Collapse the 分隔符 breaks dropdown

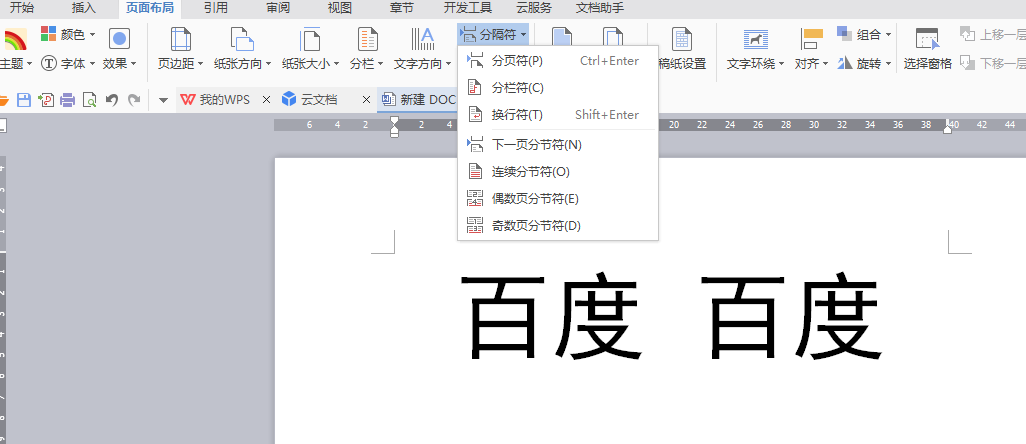pos(493,34)
